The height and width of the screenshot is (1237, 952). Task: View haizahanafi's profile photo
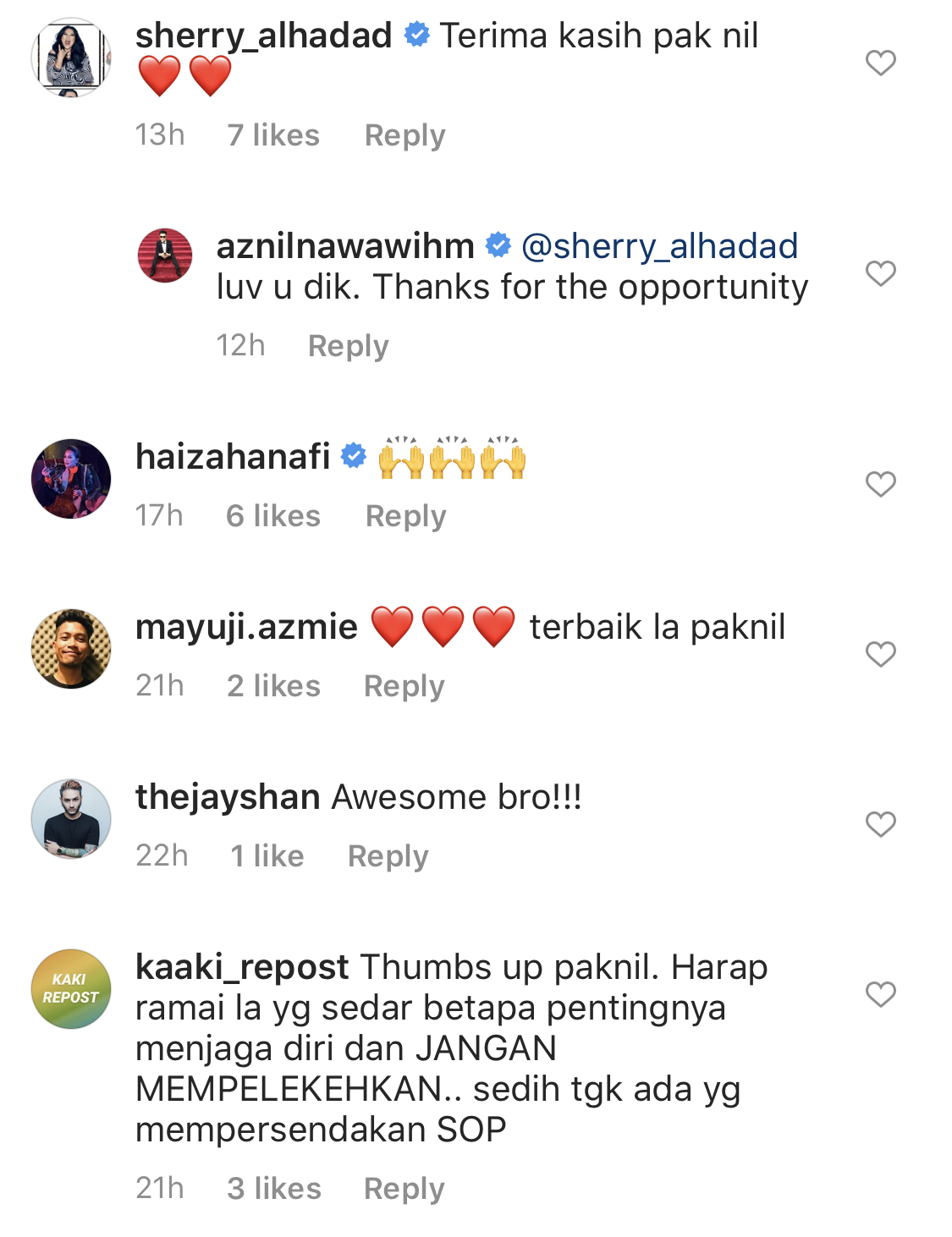point(71,479)
